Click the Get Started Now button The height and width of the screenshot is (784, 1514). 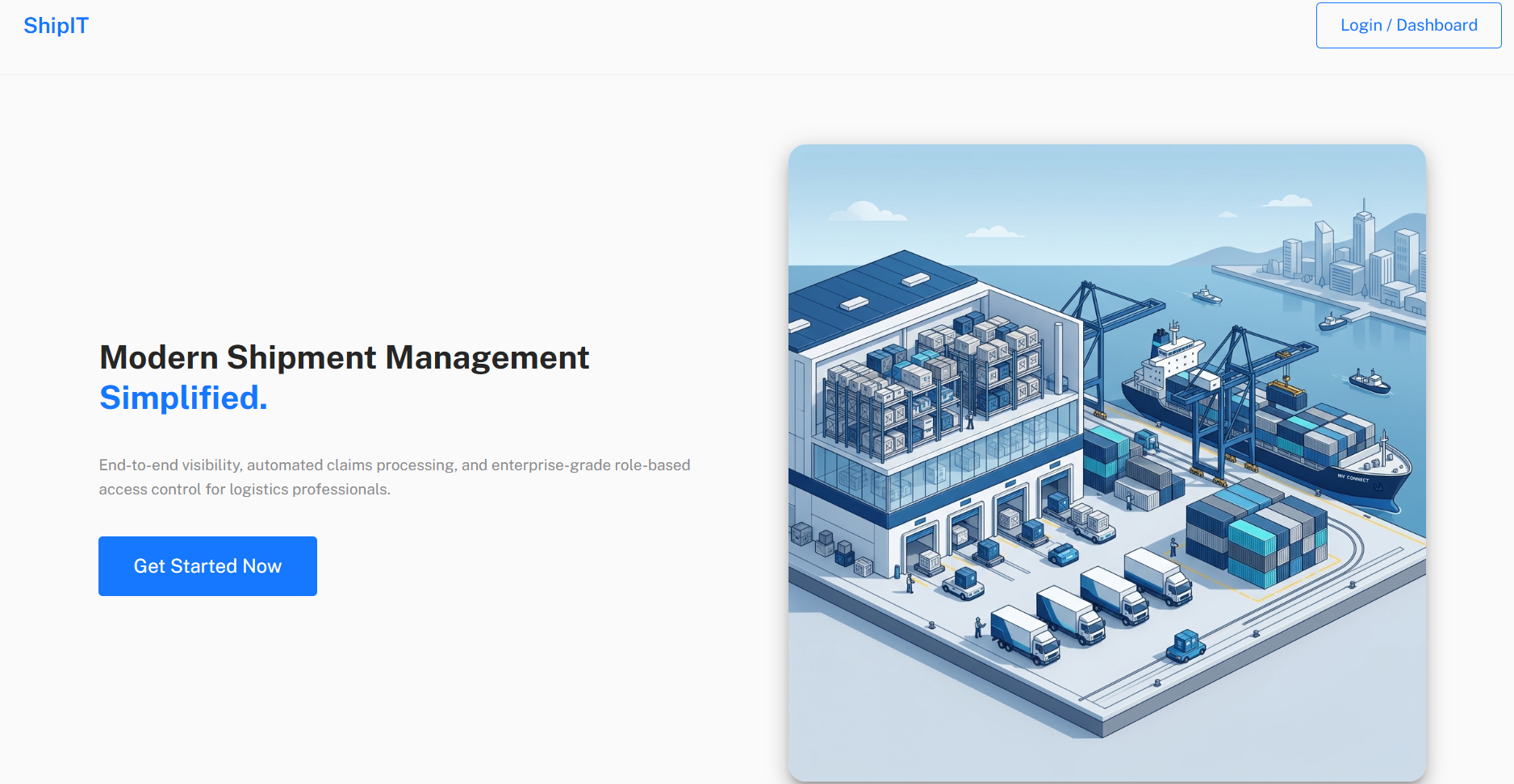point(207,566)
